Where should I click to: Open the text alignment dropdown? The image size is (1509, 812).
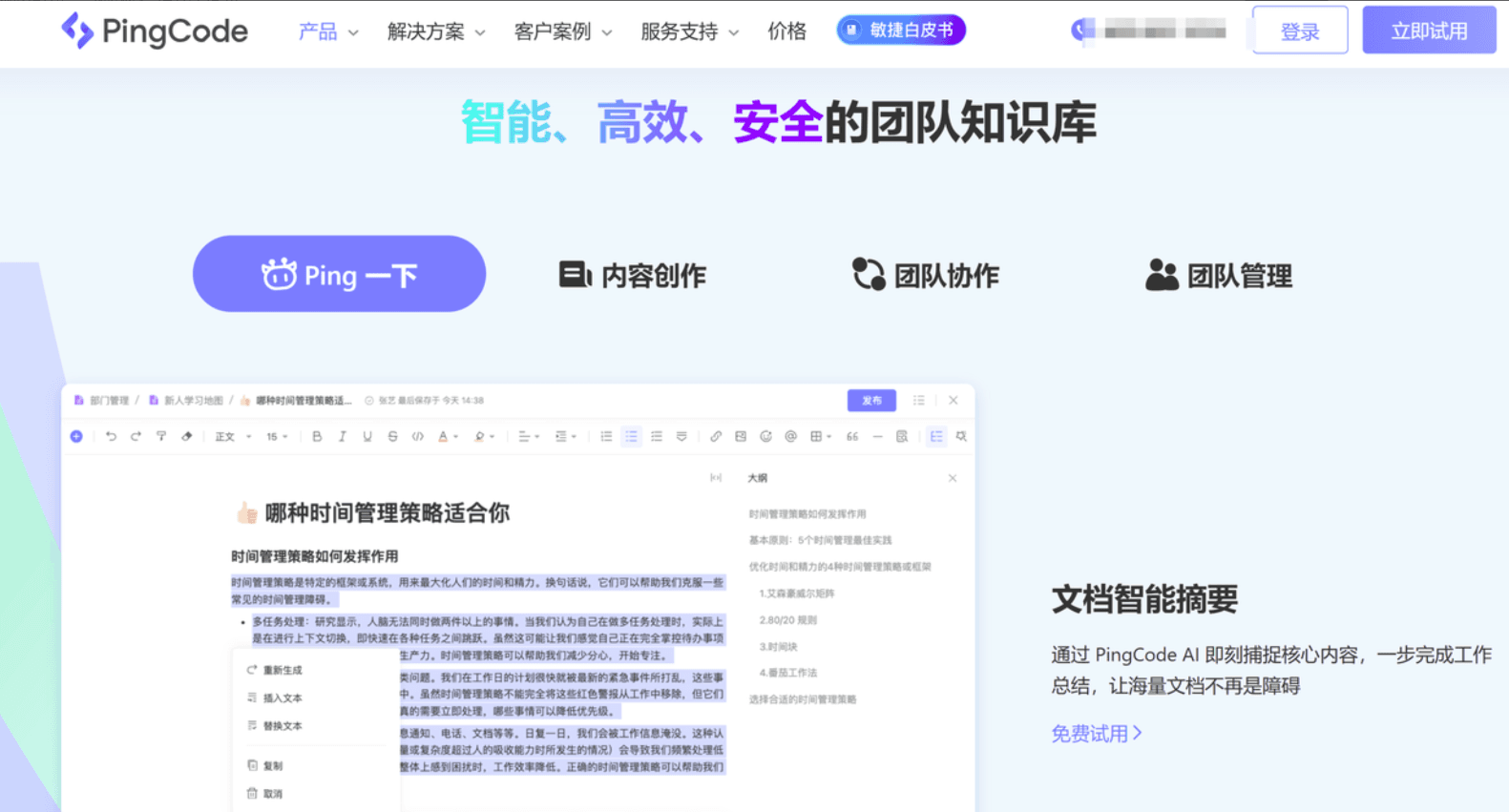coord(529,437)
